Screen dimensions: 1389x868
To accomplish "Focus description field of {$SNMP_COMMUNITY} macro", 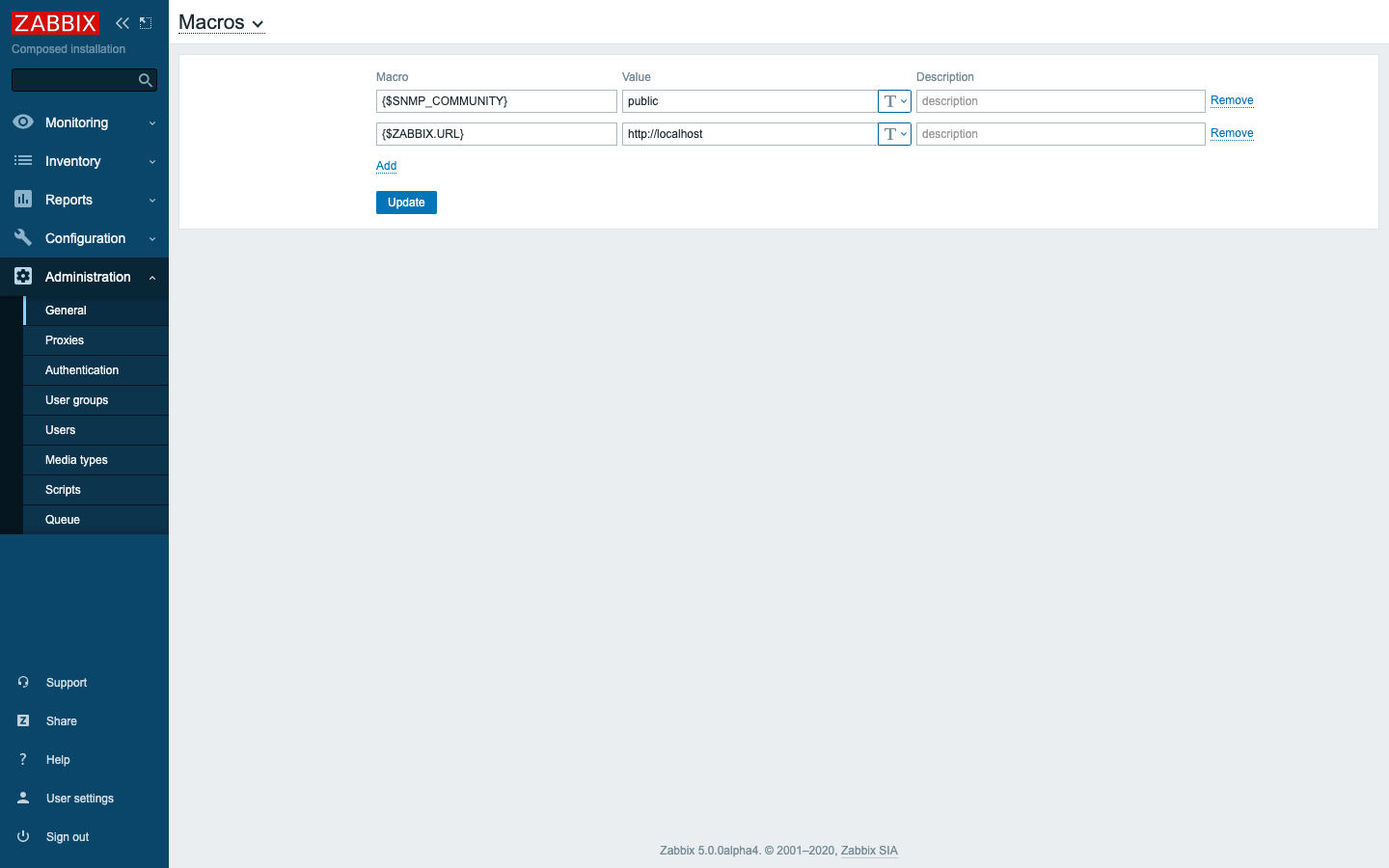I will point(1059,101).
